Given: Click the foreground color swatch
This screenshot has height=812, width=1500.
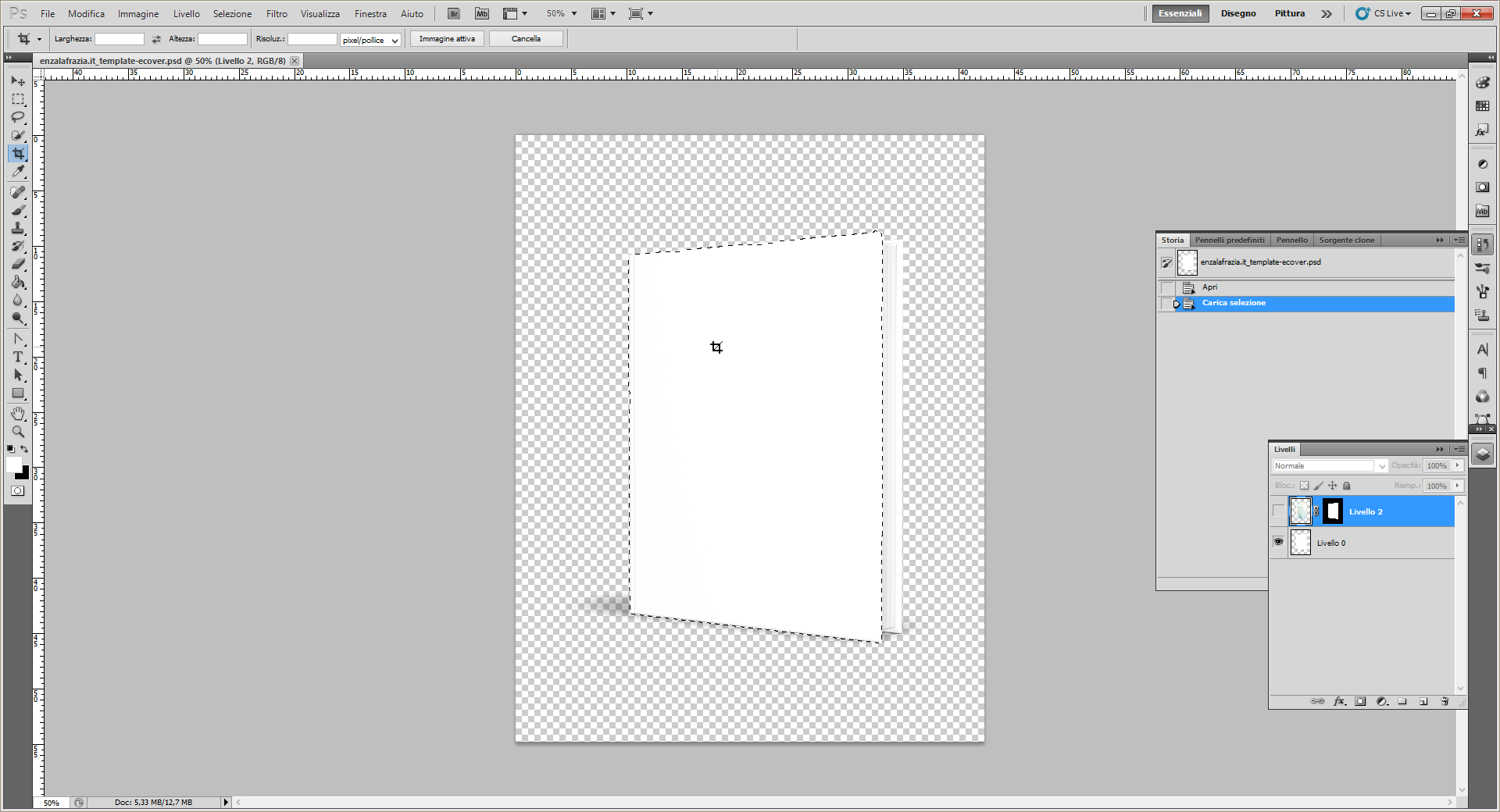Looking at the screenshot, I should click(13, 465).
